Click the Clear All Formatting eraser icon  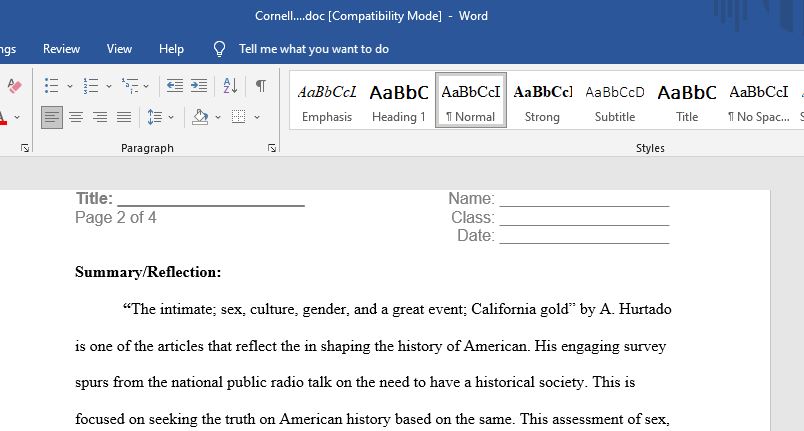14,86
